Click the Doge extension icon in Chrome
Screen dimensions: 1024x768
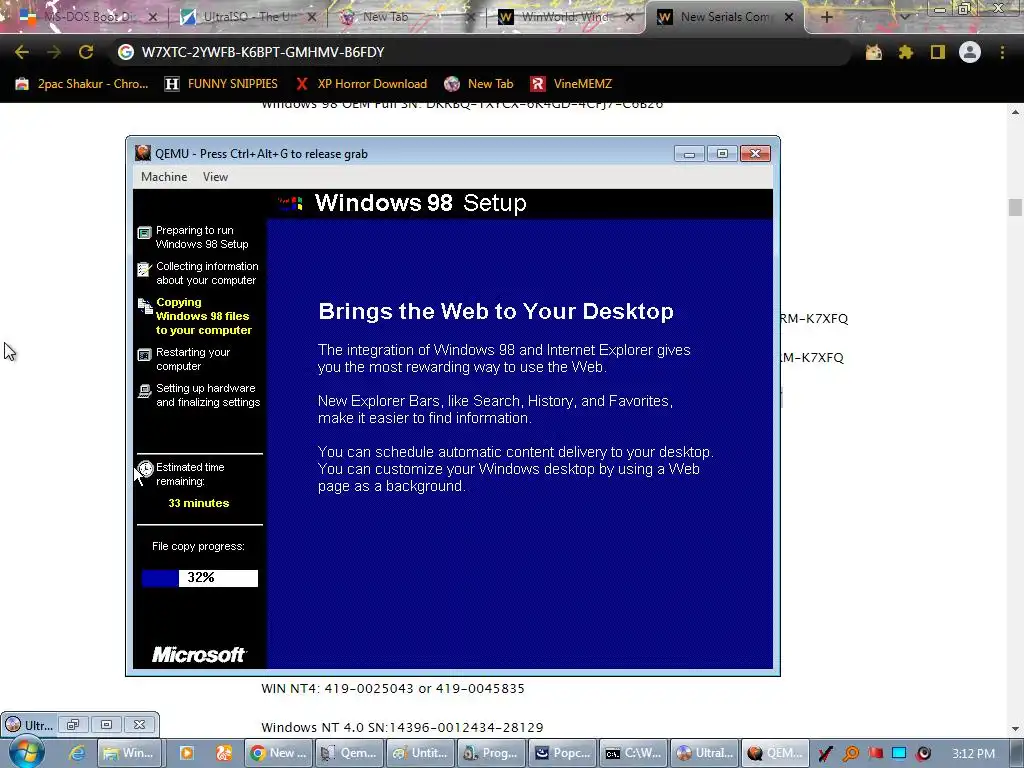pyautogui.click(x=873, y=52)
